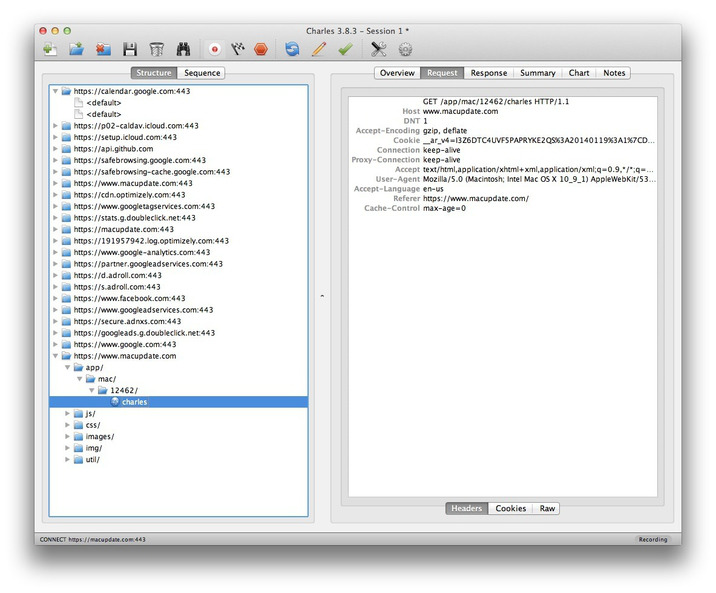Clear the session with the trash icon
This screenshot has height=593, width=716.
tap(156, 48)
